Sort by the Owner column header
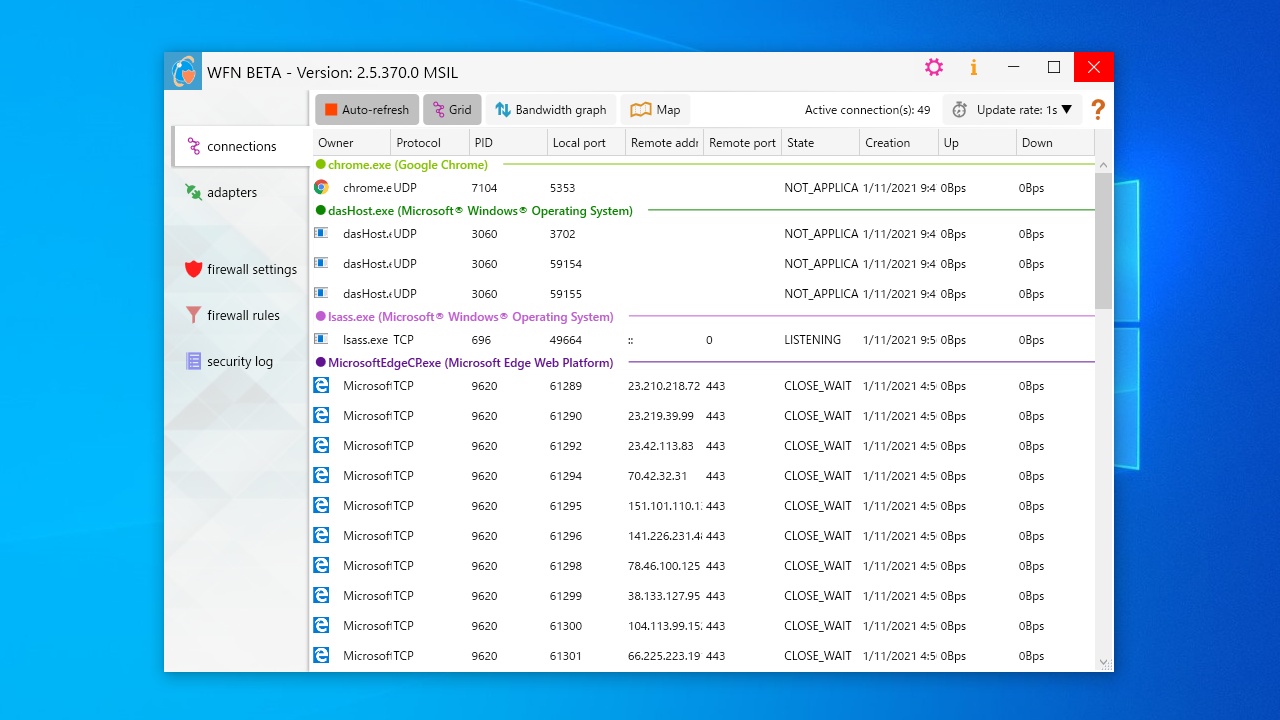Screen dimensions: 1280x720 352,143
